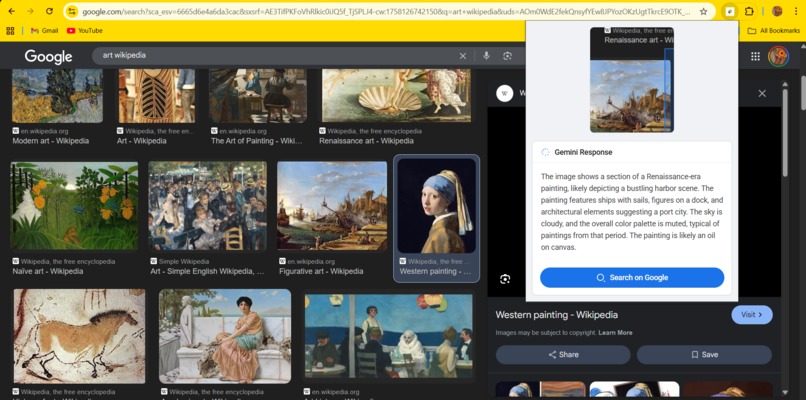The image size is (806, 400).
Task: Search by image with Google Lens icon
Action: tap(508, 56)
